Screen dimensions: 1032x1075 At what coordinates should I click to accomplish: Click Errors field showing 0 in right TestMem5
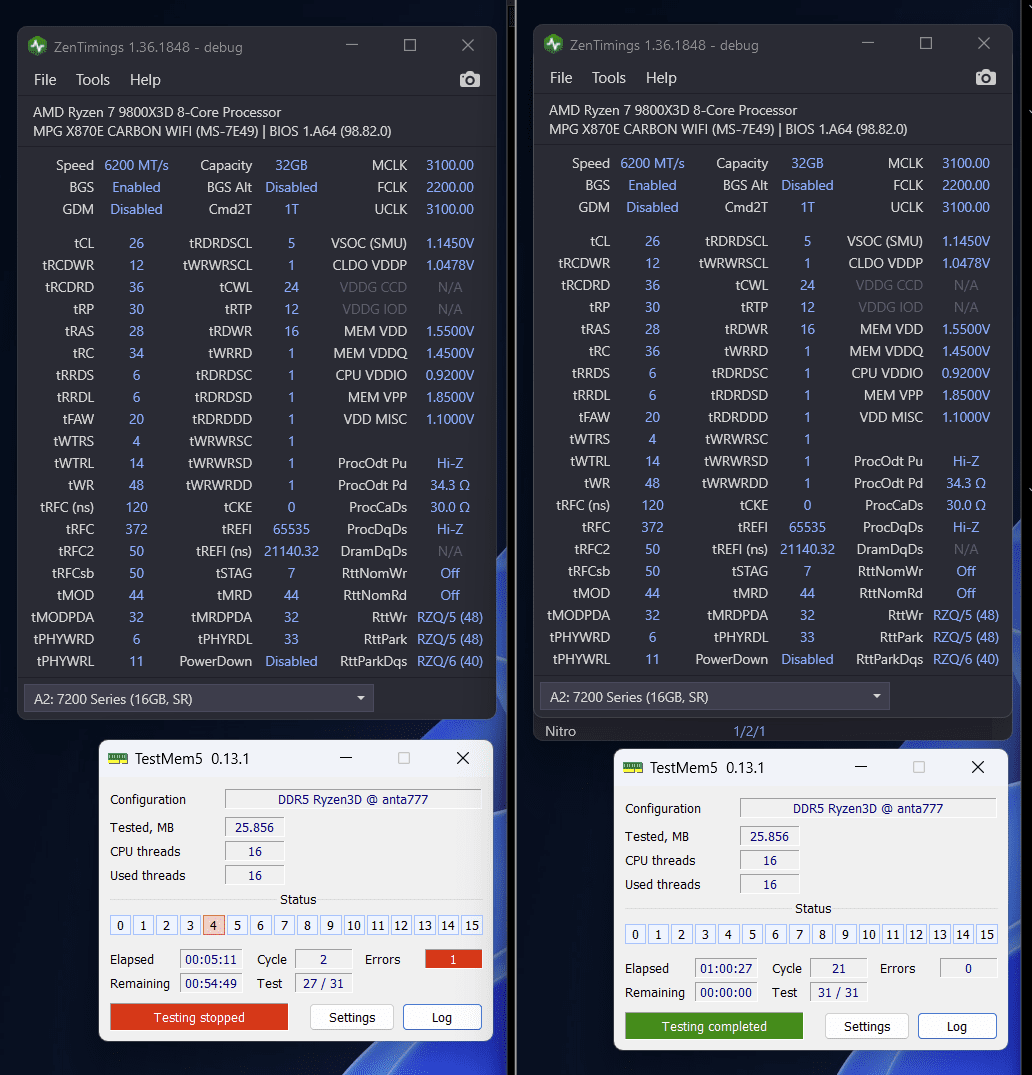coord(968,968)
